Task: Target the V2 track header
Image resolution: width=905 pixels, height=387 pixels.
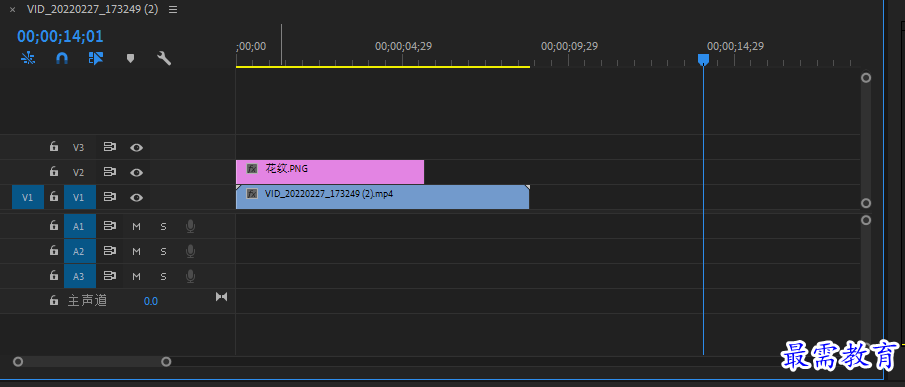Action: [78, 172]
